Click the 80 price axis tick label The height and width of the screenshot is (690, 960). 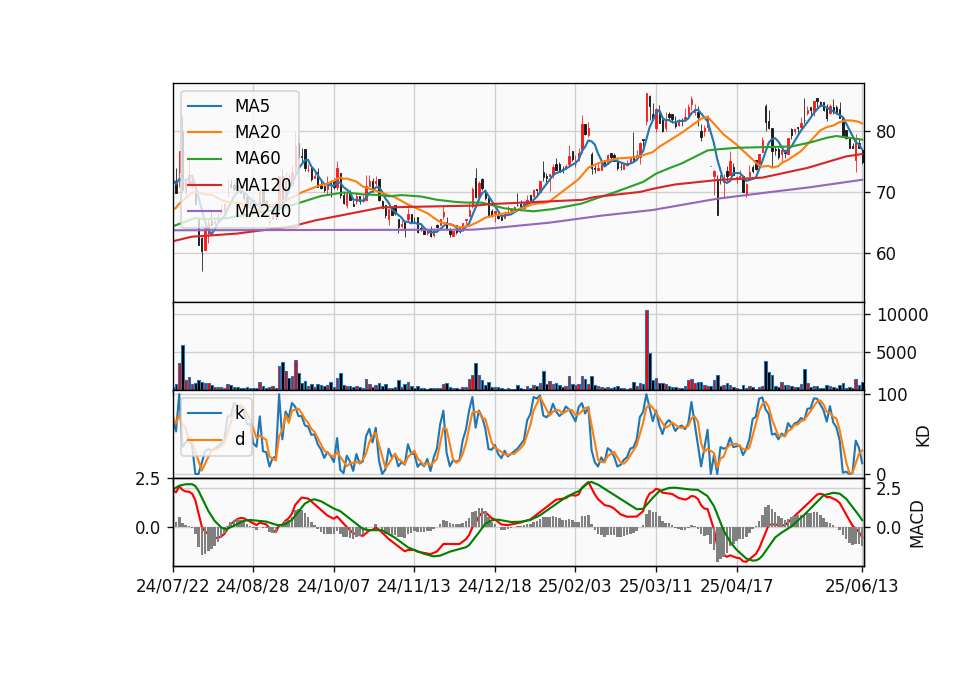pos(885,132)
